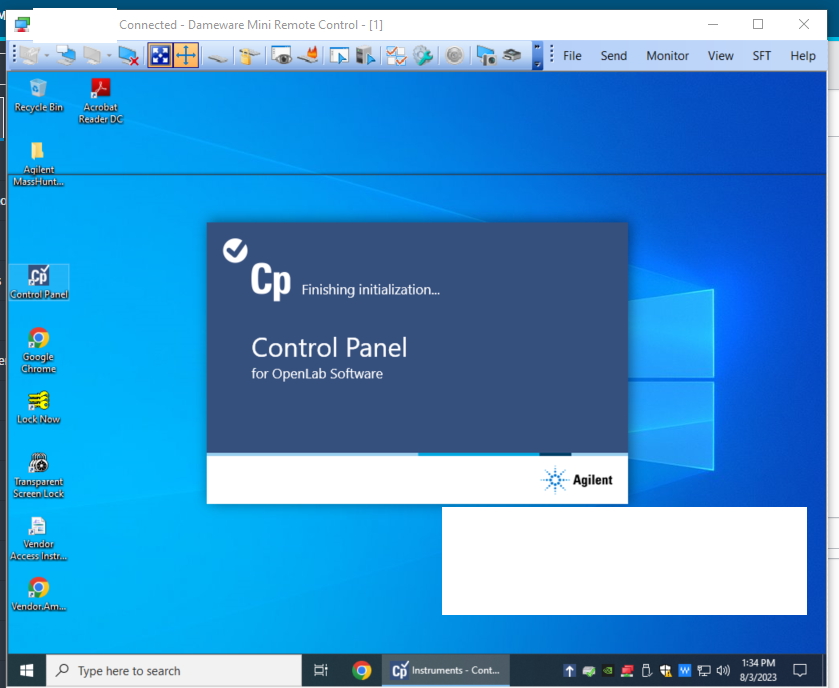Click the checklist settings toolbar icon

396,56
